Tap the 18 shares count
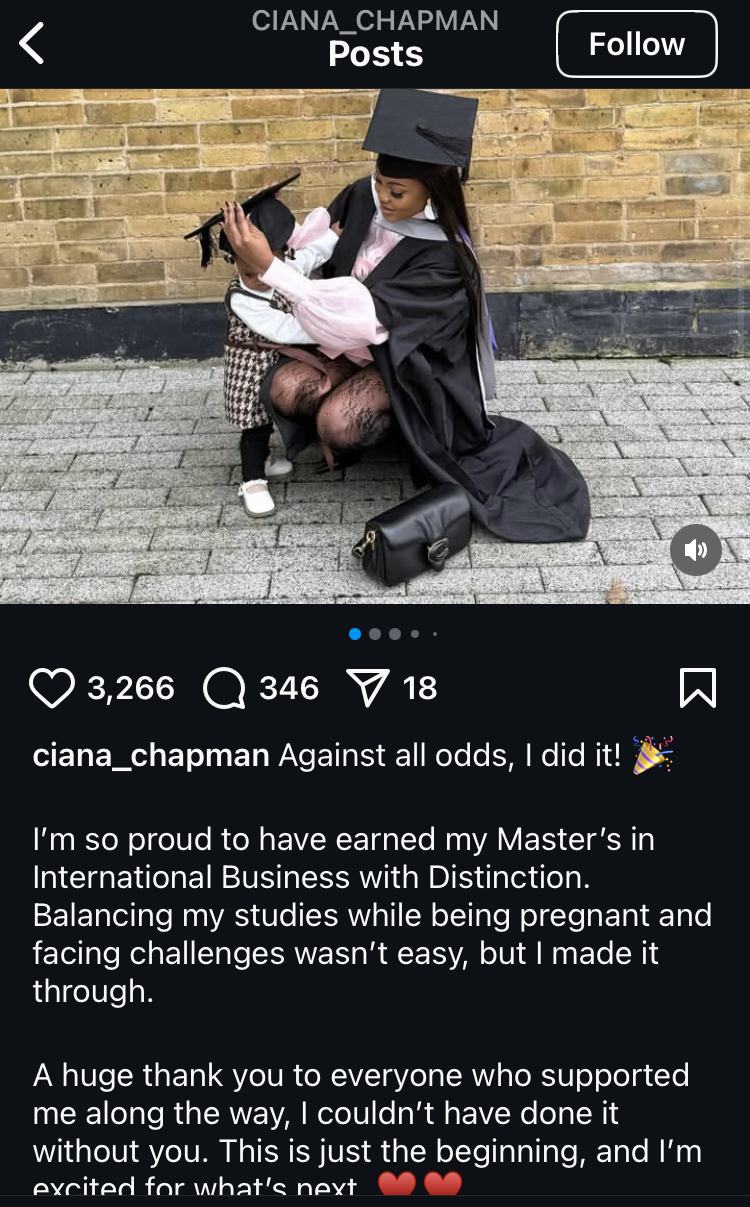 (x=420, y=688)
